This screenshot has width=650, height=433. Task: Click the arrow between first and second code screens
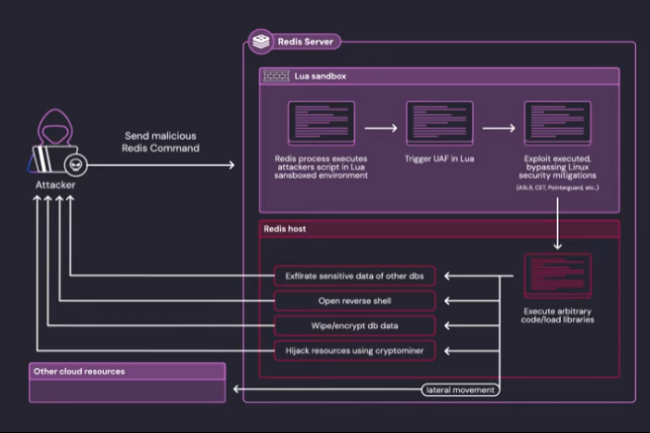coord(379,128)
